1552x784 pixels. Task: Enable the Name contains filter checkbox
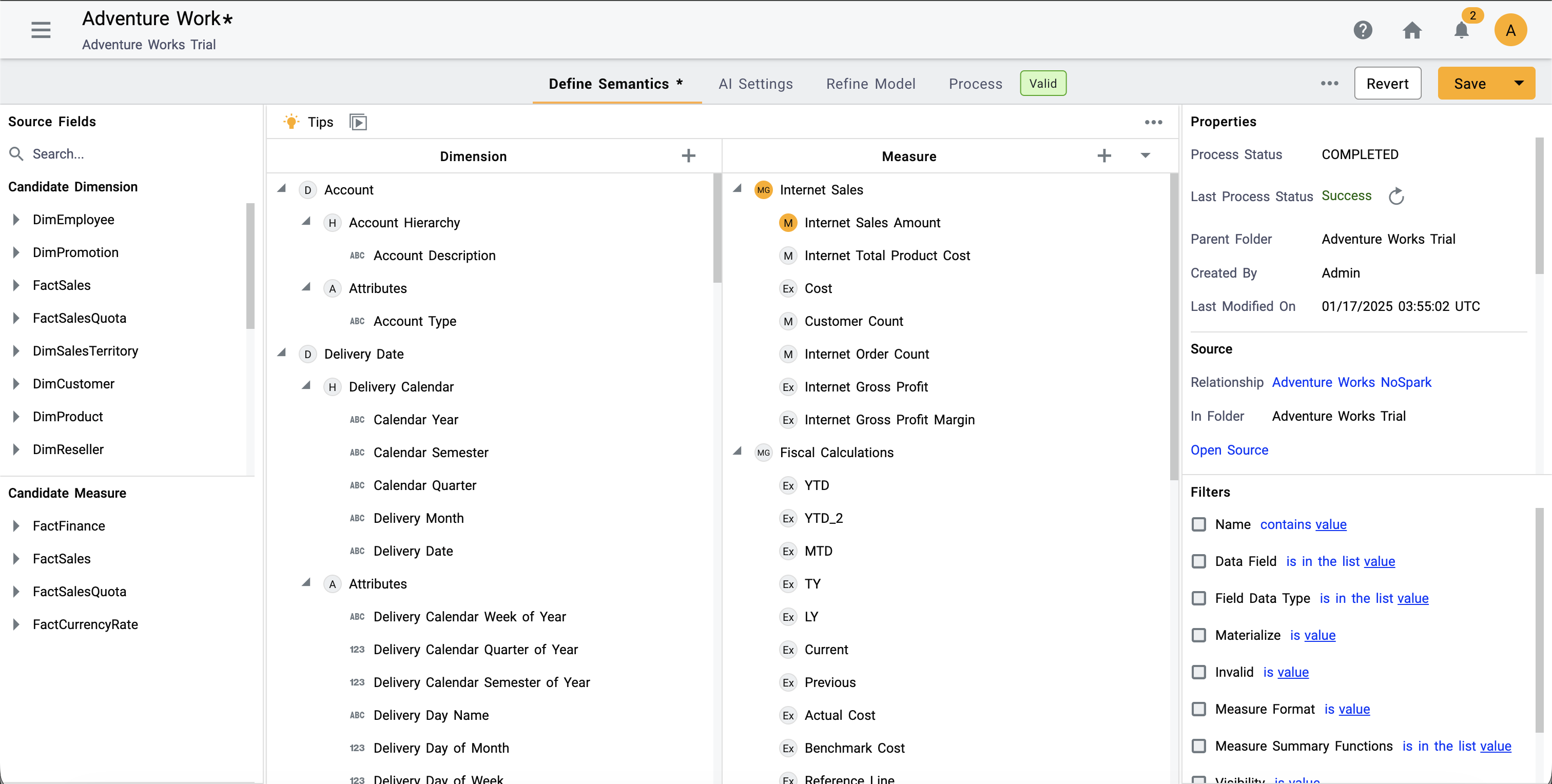[1198, 524]
